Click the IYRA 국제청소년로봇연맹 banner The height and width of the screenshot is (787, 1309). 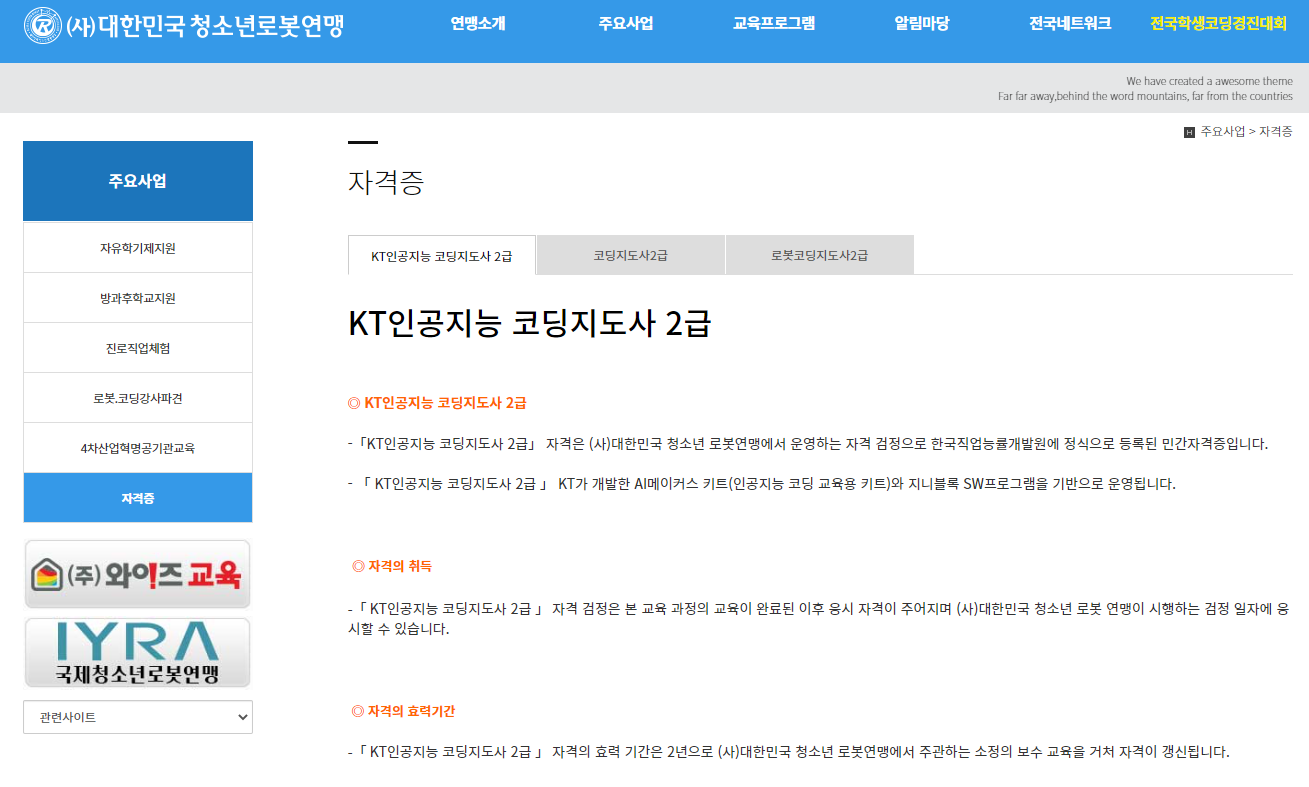click(x=138, y=652)
